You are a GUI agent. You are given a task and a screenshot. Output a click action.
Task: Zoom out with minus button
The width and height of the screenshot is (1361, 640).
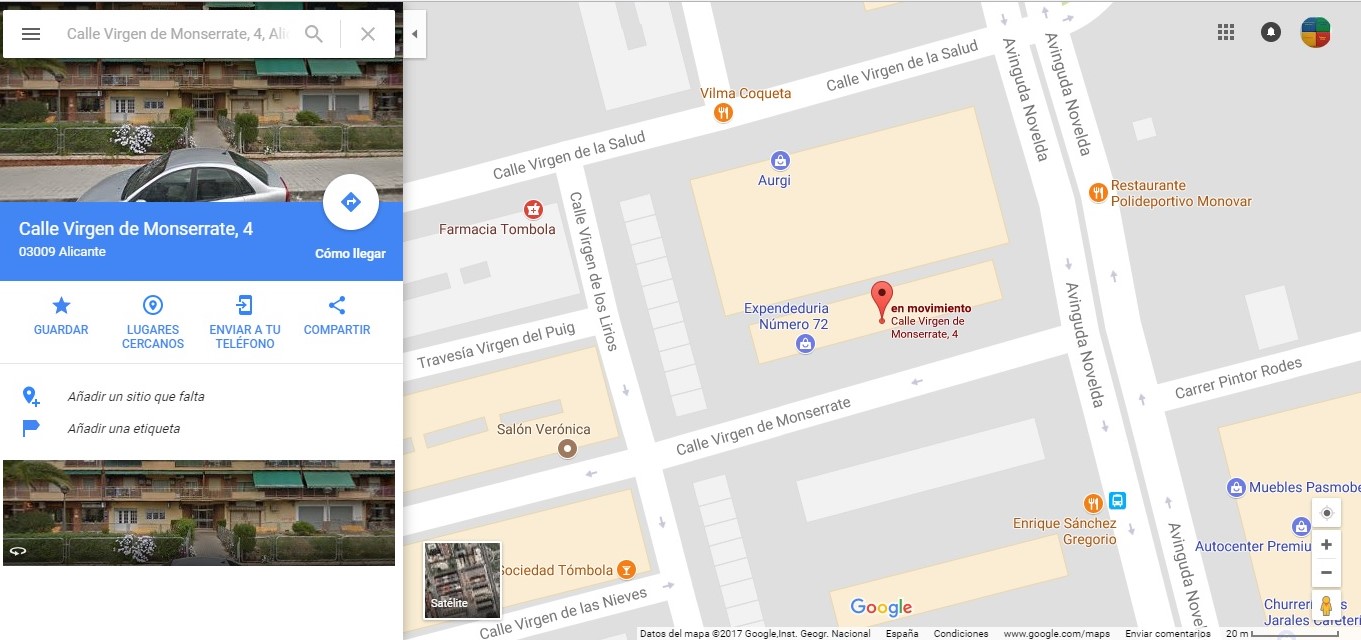click(x=1326, y=572)
